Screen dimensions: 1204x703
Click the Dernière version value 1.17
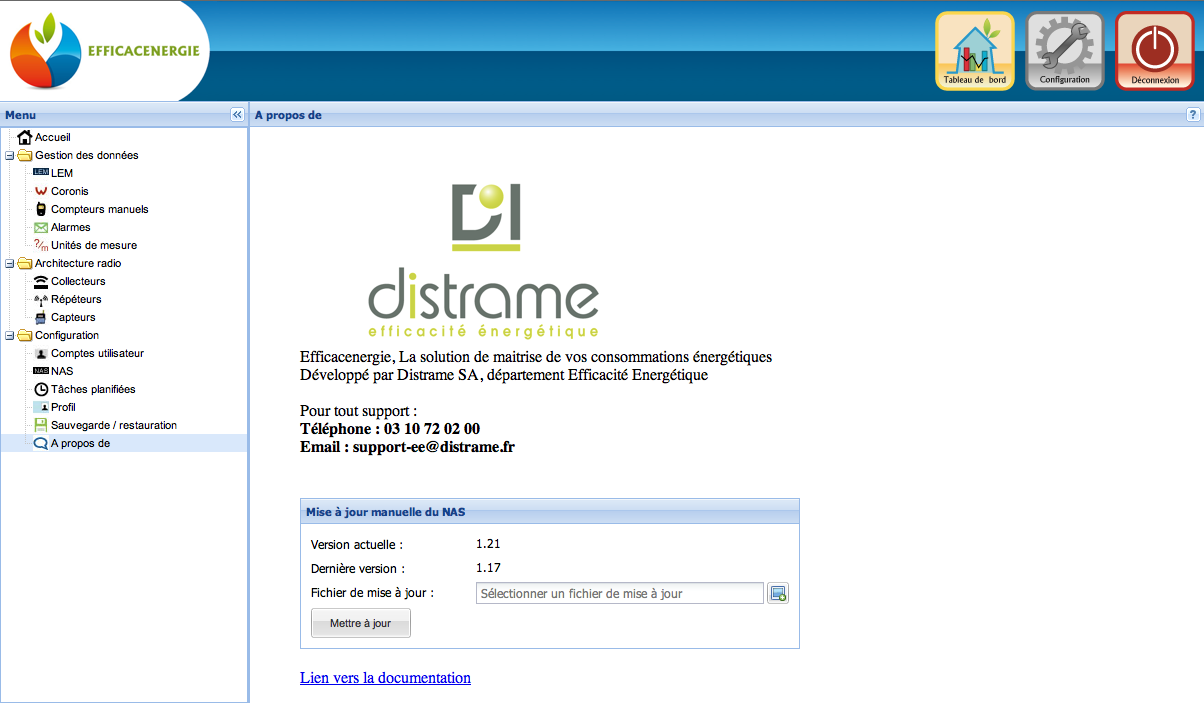click(x=488, y=569)
